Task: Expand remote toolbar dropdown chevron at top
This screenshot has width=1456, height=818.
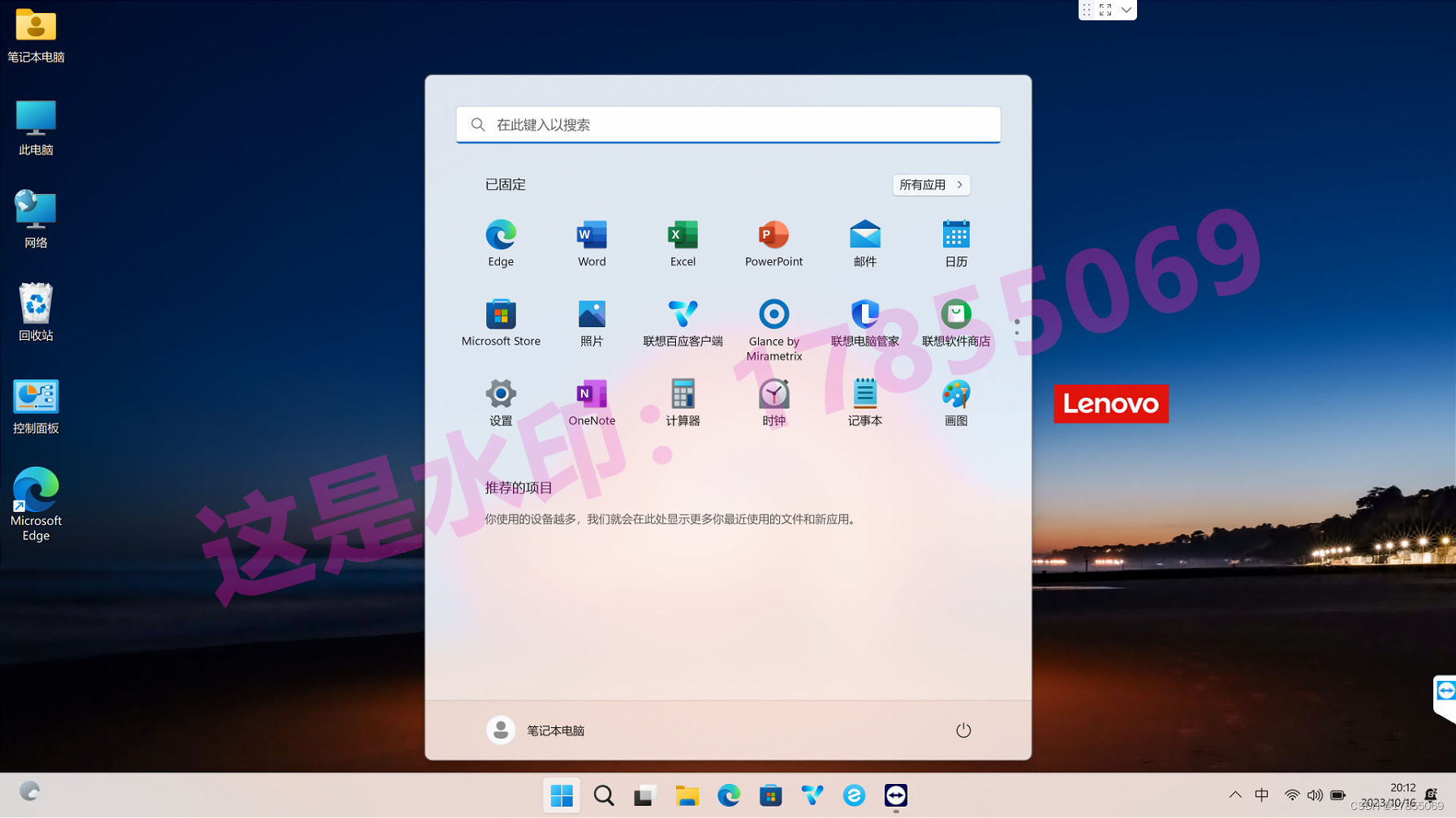Action: coord(1126,10)
